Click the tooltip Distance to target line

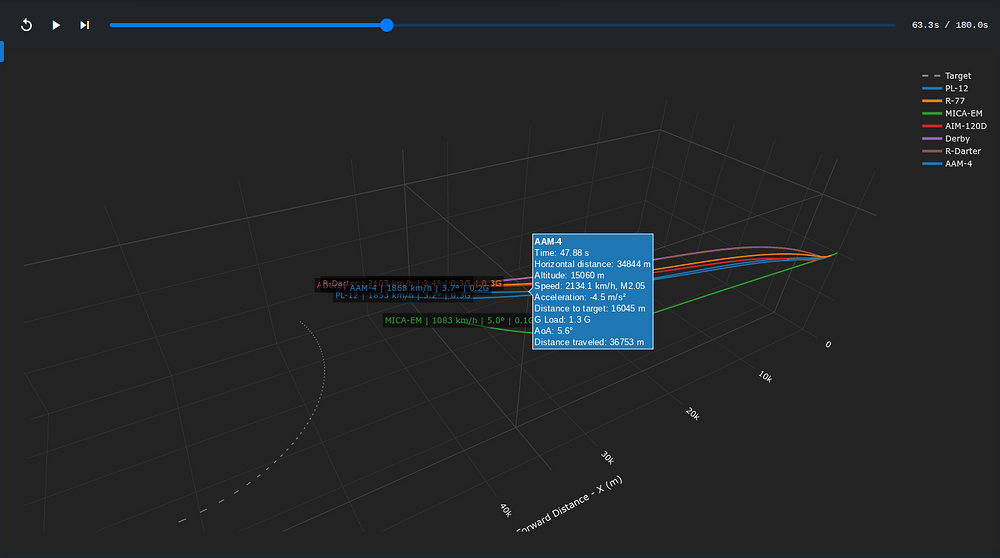(x=589, y=309)
